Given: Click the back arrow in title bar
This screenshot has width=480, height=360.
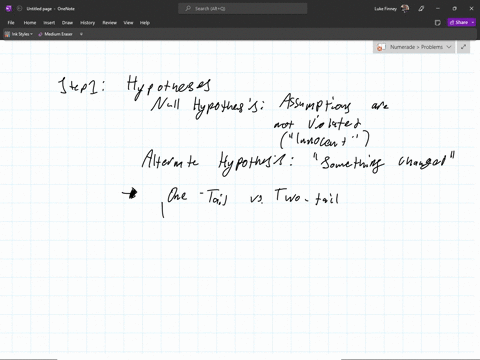Looking at the screenshot, I should pos(19,9).
